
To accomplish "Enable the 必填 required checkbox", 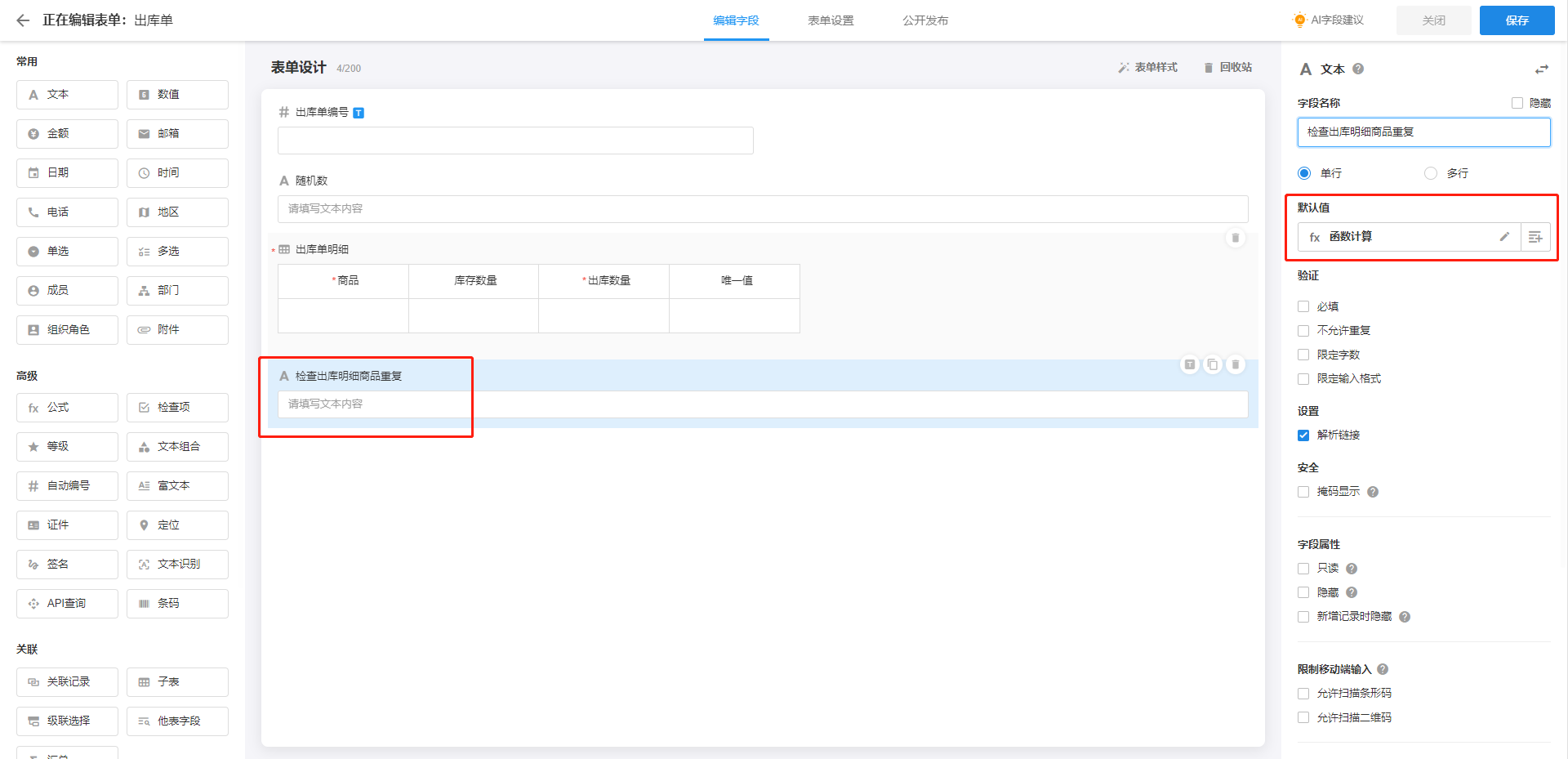I will 1303,307.
